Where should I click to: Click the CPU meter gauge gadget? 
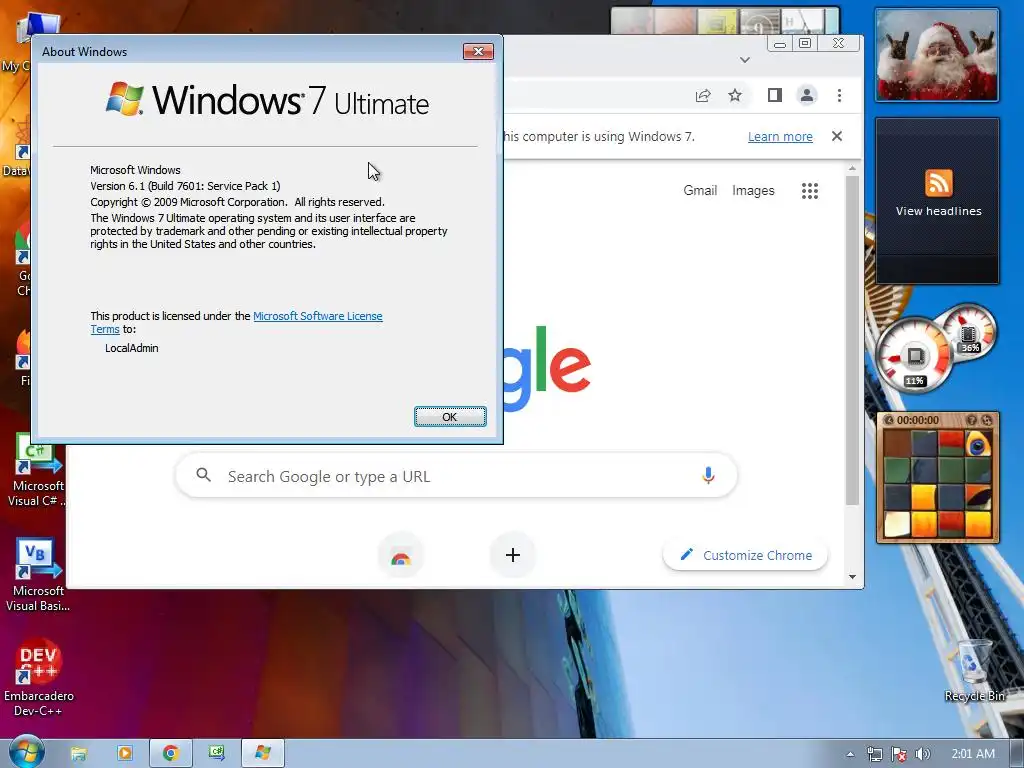coord(914,356)
